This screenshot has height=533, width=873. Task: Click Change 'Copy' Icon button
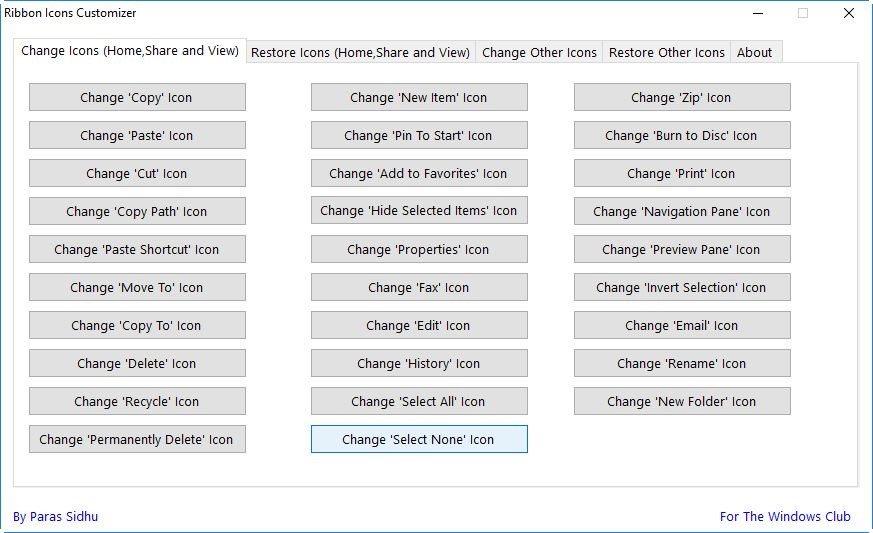point(137,97)
